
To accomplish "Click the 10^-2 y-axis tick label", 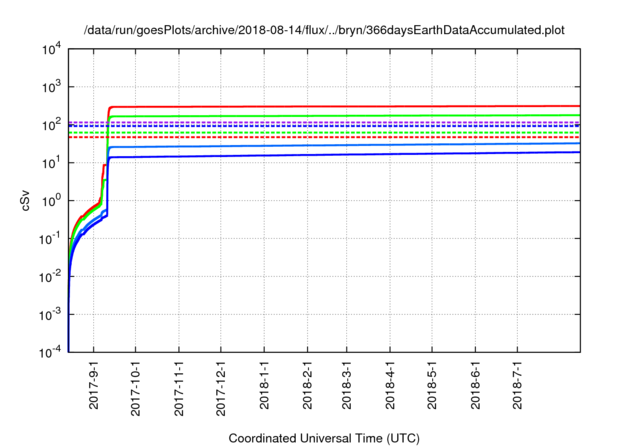I will 51,276.
